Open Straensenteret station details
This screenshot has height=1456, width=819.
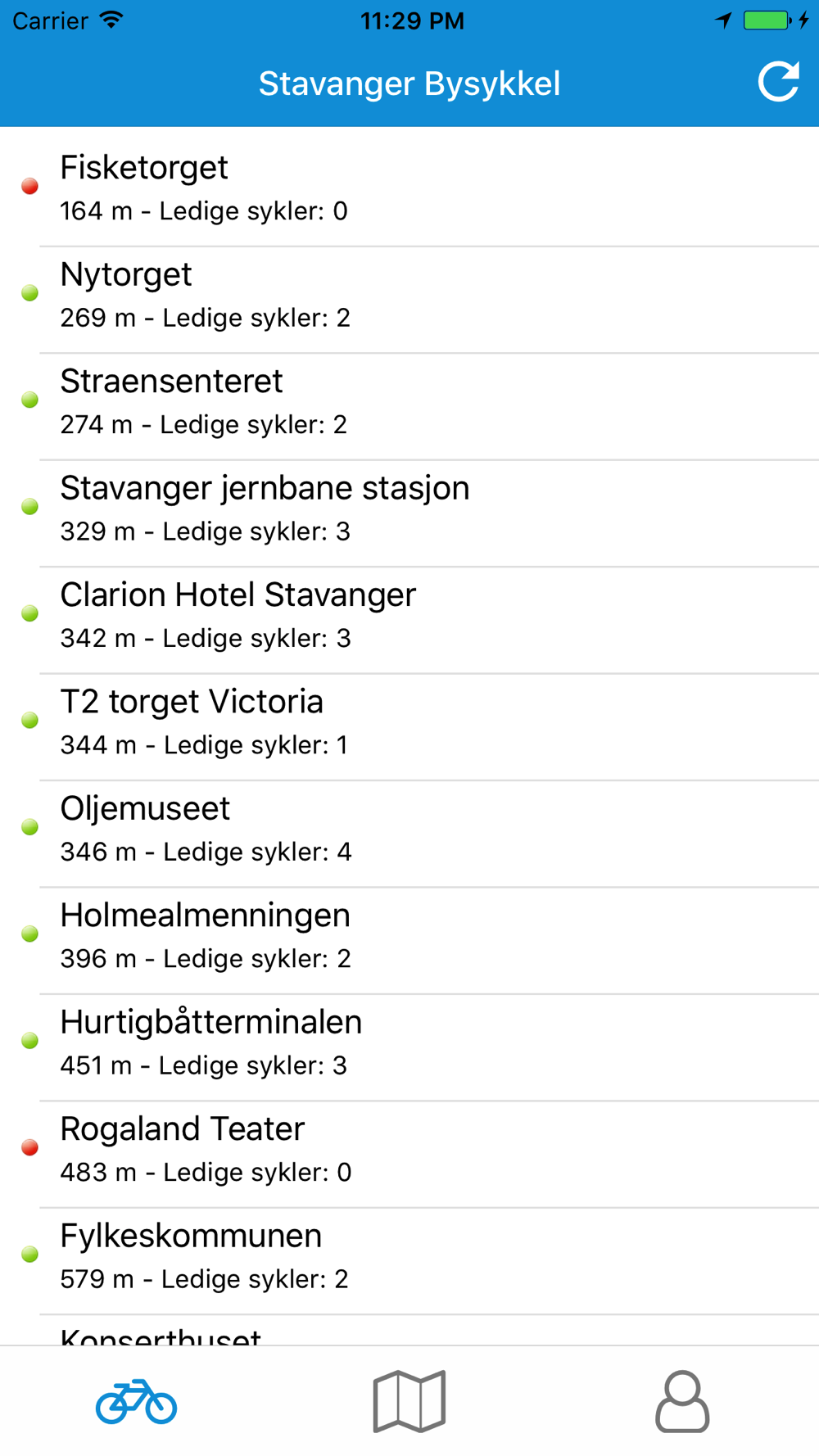tap(409, 401)
